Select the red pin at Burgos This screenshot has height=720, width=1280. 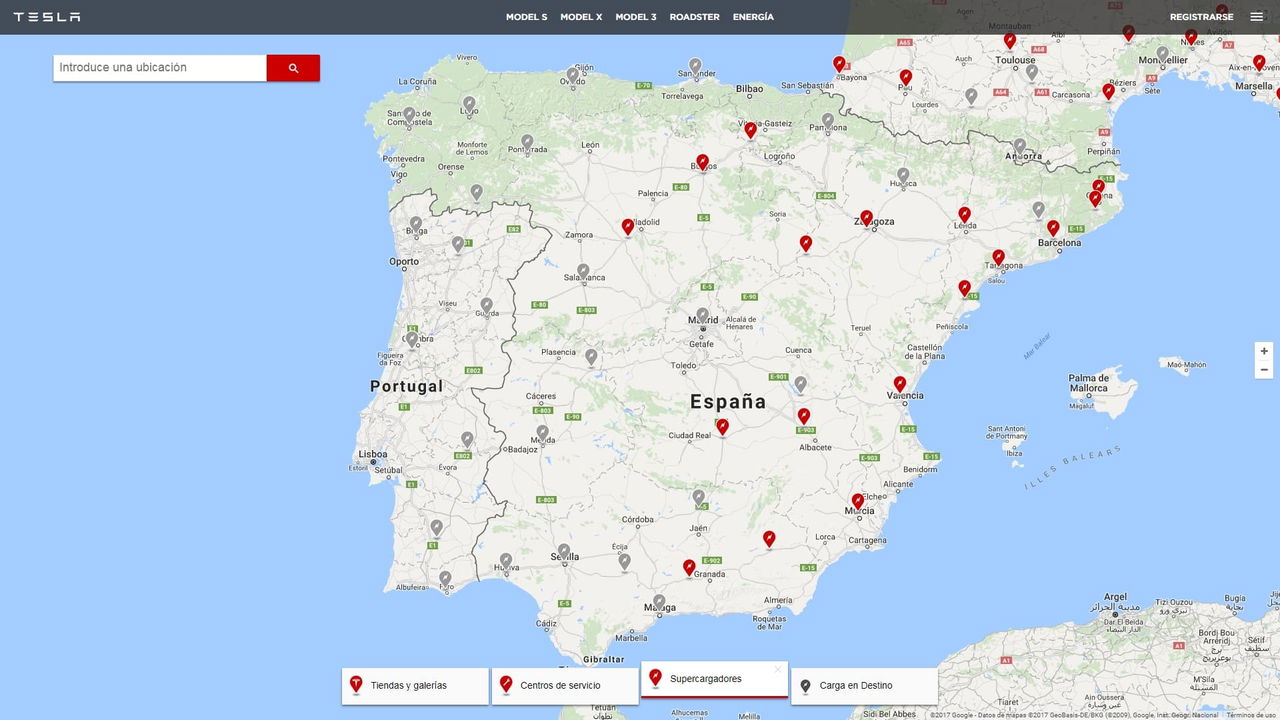(703, 162)
